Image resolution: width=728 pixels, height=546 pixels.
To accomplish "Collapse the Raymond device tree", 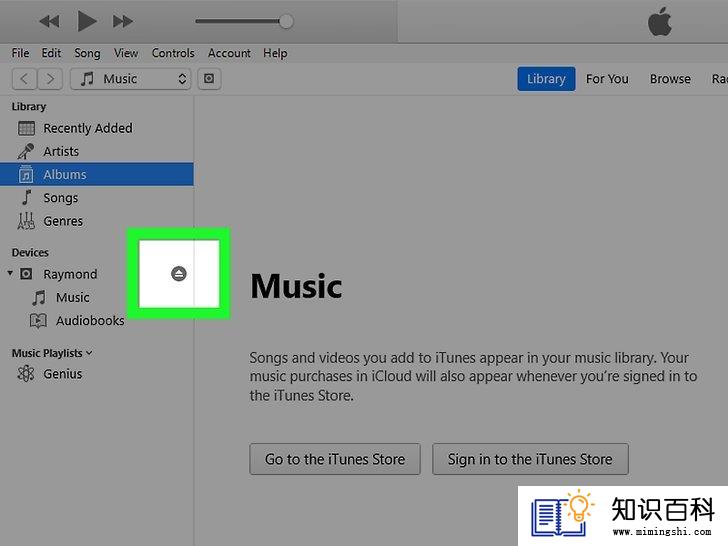I will point(10,273).
